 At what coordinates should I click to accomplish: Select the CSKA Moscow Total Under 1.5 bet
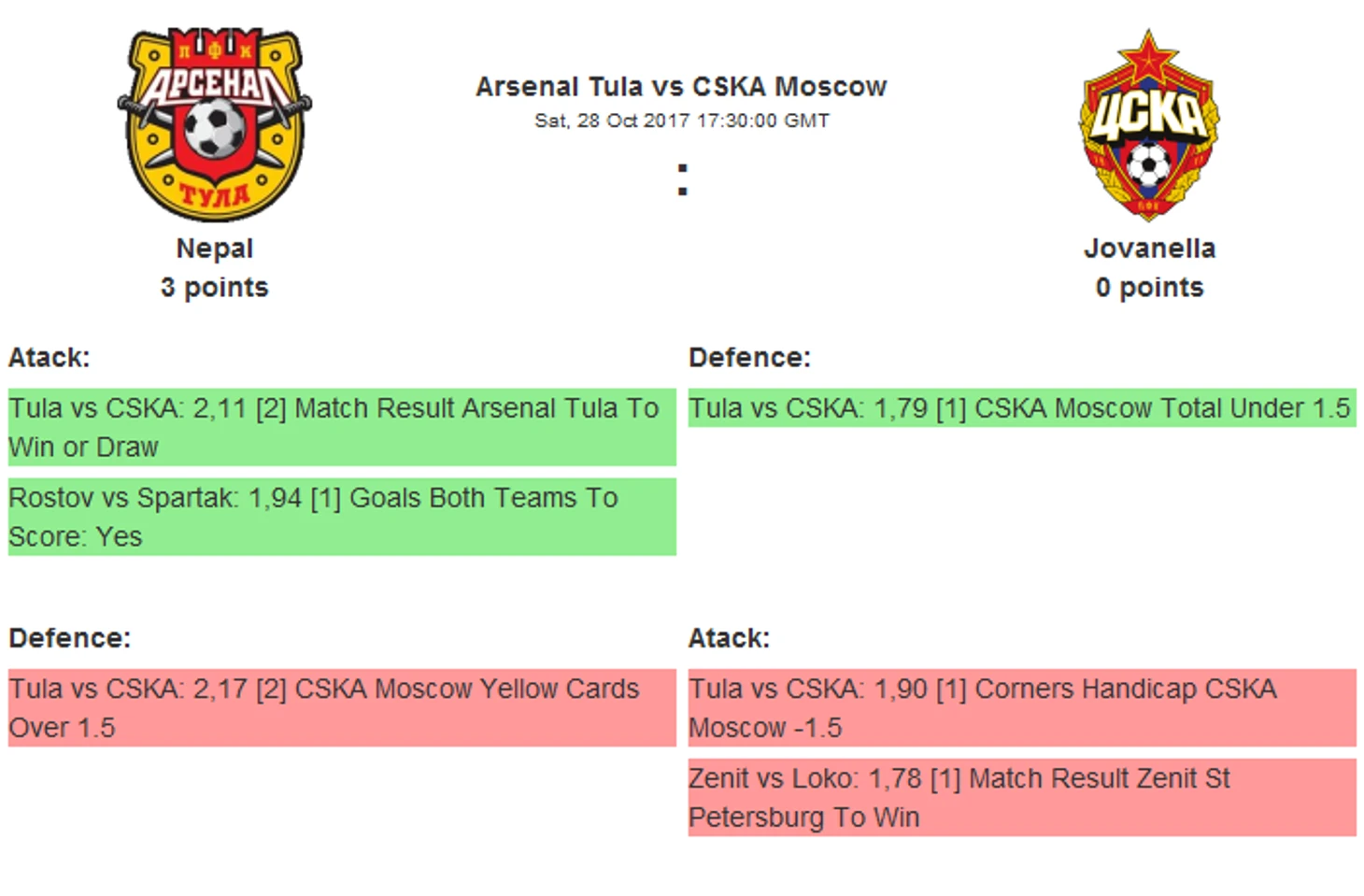pyautogui.click(x=1022, y=408)
